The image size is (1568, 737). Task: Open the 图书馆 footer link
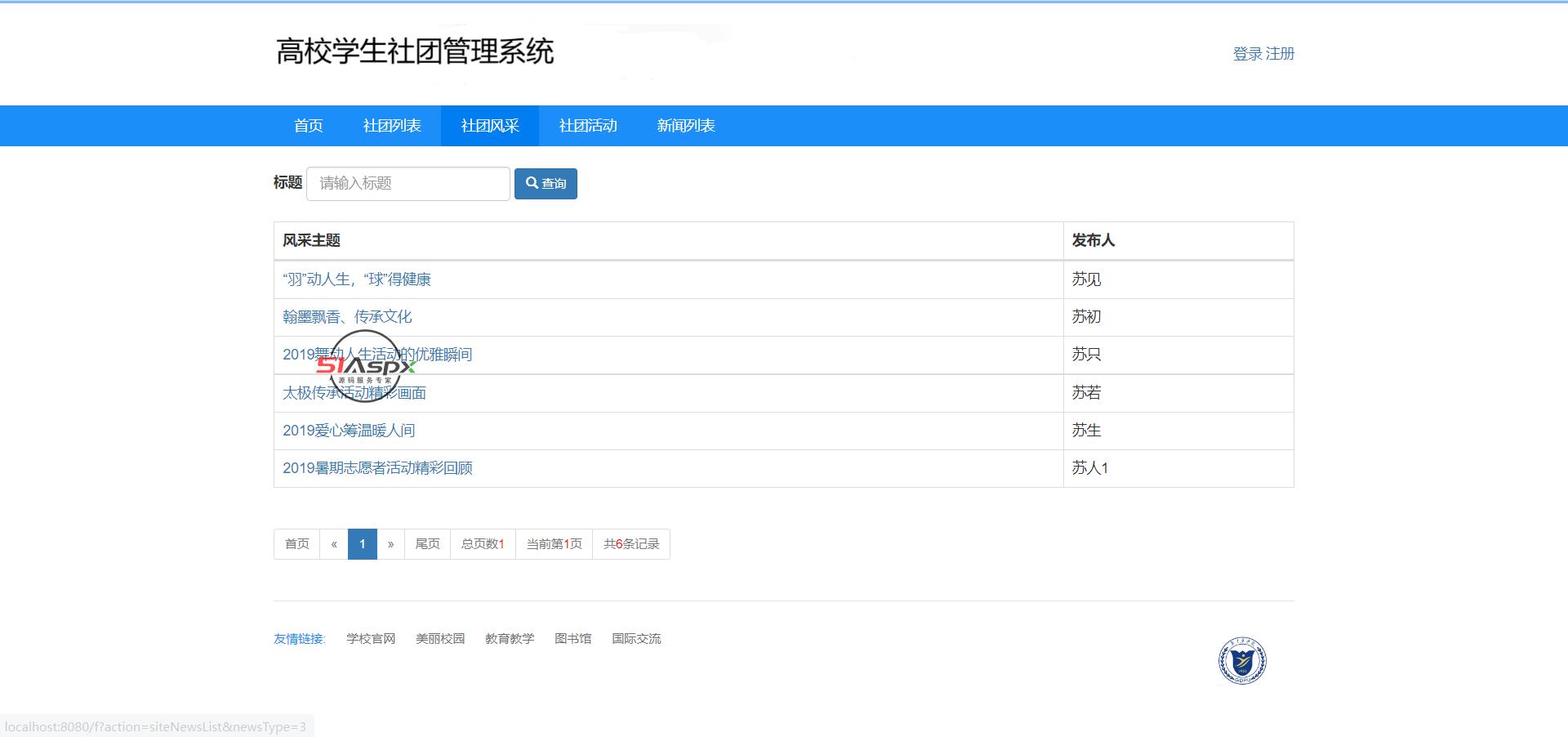coord(572,639)
